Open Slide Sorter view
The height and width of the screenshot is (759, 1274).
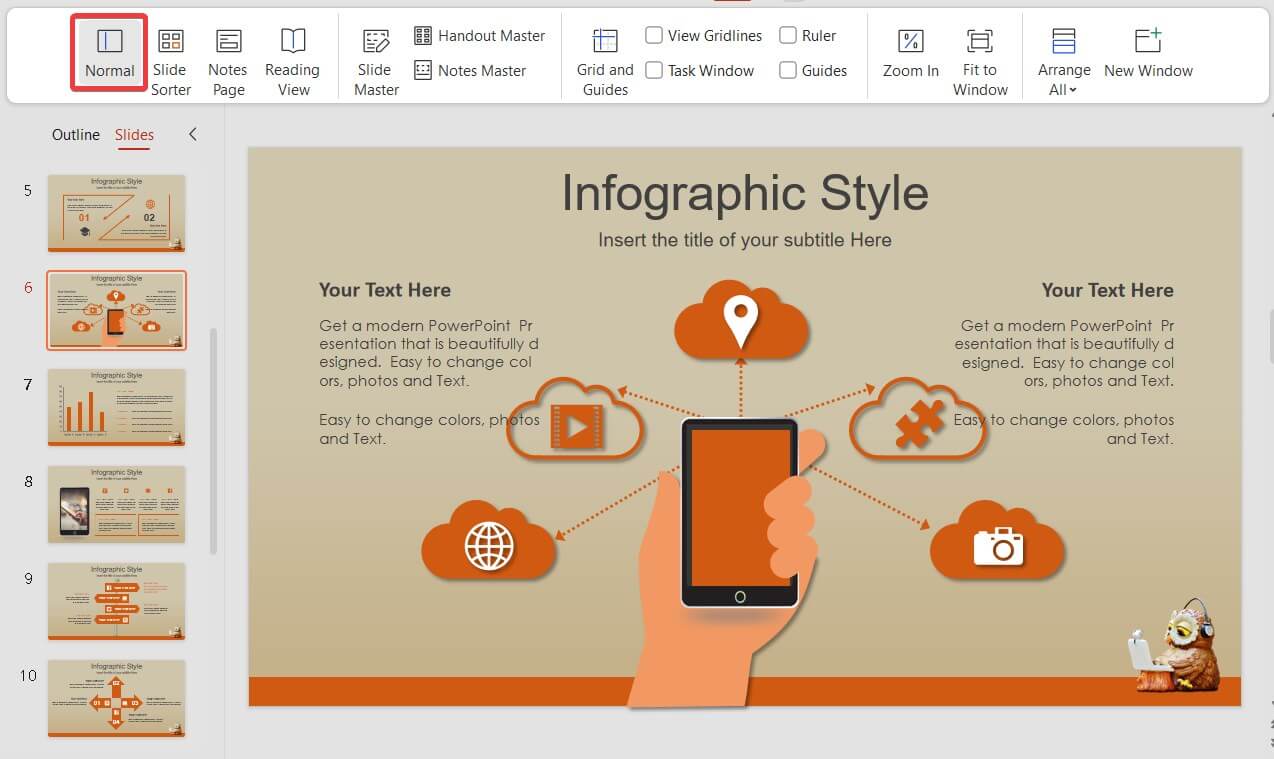click(171, 62)
